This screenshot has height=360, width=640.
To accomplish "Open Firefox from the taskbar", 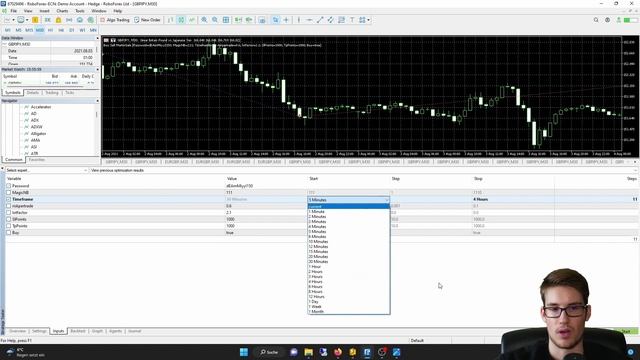I will (338, 352).
